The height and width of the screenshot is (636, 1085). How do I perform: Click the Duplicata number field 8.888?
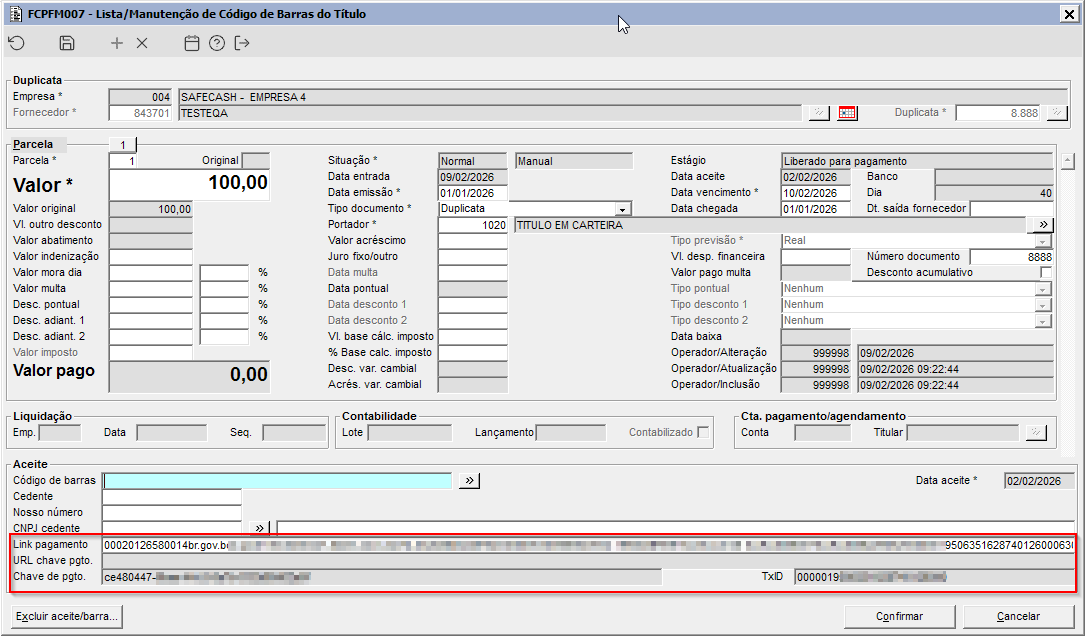[x=998, y=113]
